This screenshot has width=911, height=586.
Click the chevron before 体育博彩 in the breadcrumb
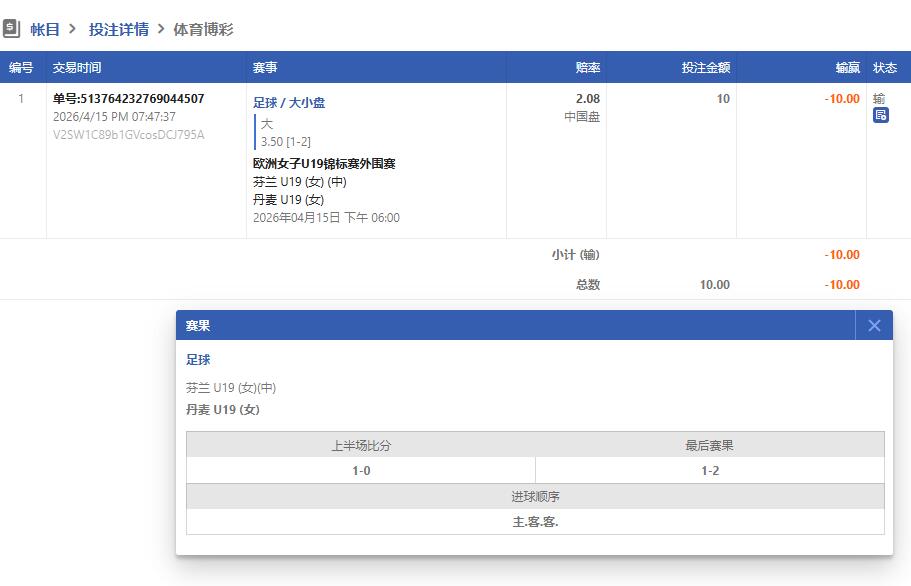pyautogui.click(x=161, y=29)
